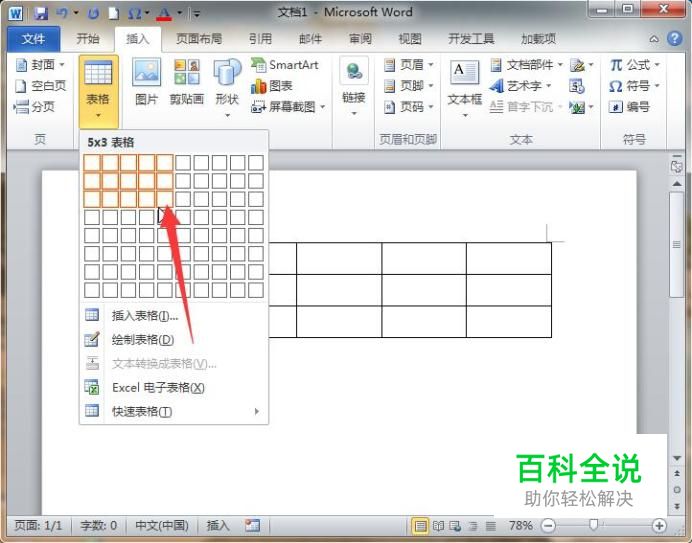692x543 pixels.
Task: Click the Omega symbol icon in quick access toolbar
Action: pyautogui.click(x=134, y=13)
